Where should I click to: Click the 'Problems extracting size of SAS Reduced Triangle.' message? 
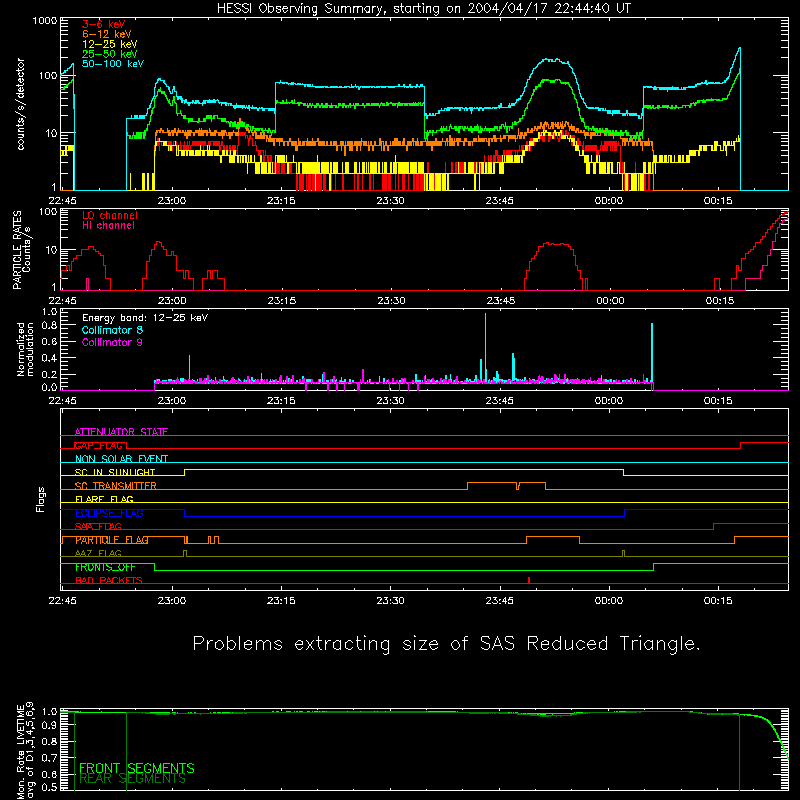446,644
